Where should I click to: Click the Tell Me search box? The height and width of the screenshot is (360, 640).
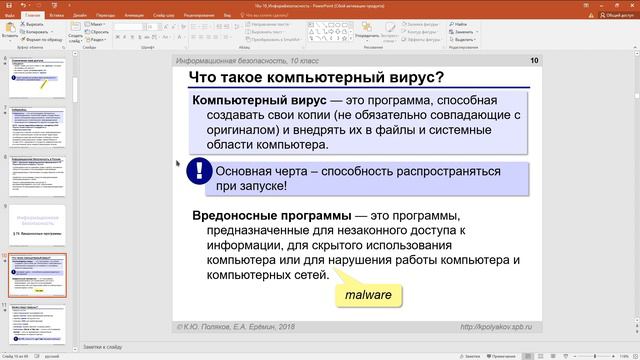point(264,16)
